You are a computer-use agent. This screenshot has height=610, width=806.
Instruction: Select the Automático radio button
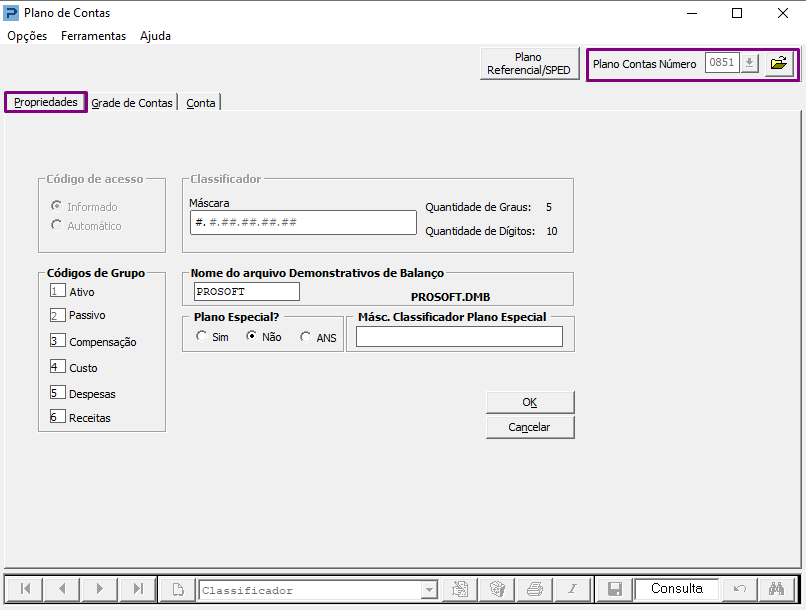click(x=57, y=225)
